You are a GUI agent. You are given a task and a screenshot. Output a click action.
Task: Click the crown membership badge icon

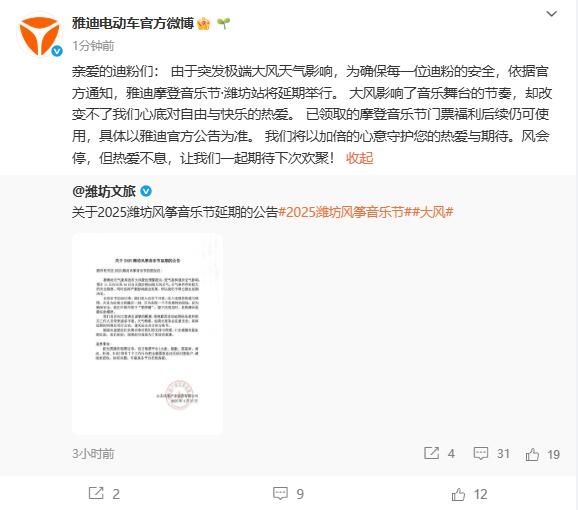204,24
